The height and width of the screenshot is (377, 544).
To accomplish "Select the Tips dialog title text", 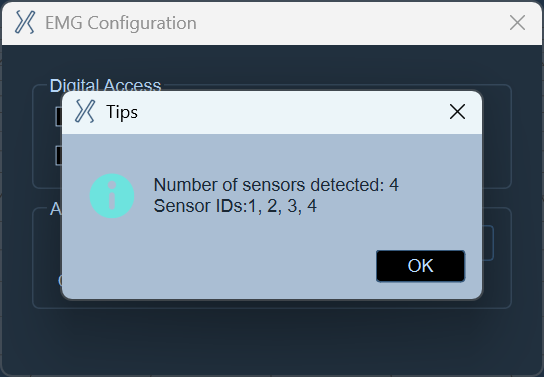I will (x=122, y=112).
